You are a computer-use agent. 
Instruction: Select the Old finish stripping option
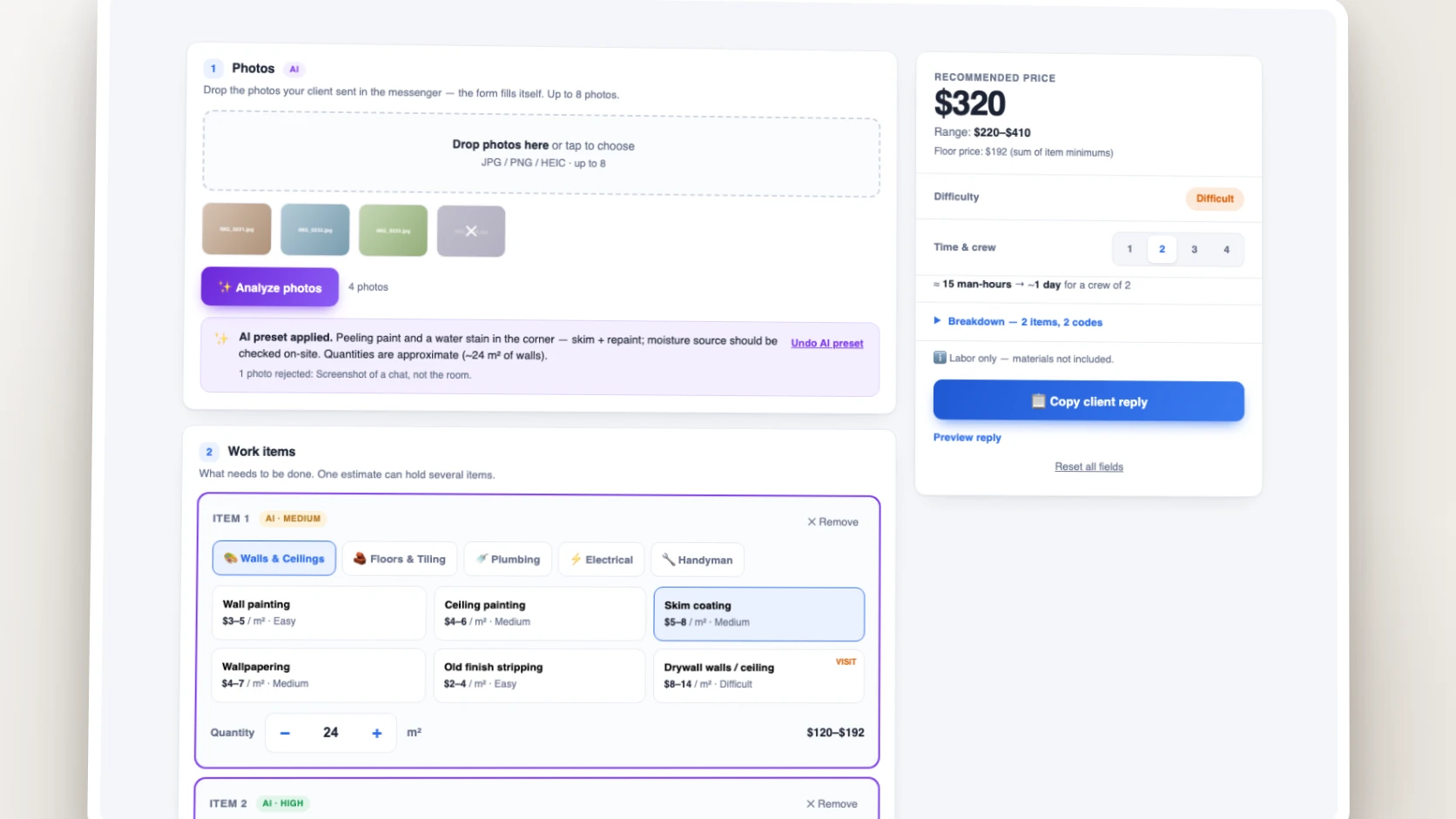coord(539,675)
